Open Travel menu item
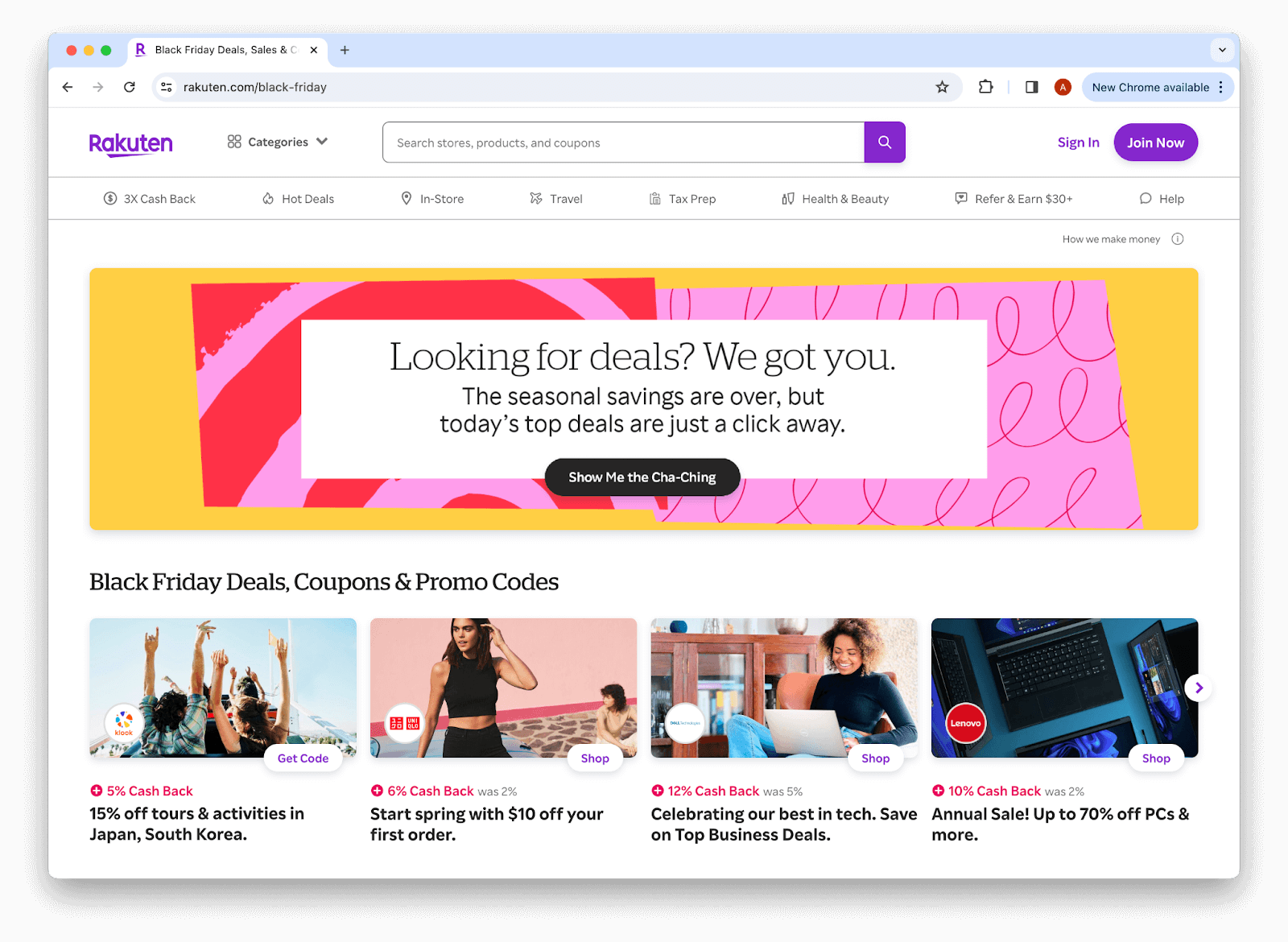This screenshot has width=1288, height=942. click(x=556, y=199)
